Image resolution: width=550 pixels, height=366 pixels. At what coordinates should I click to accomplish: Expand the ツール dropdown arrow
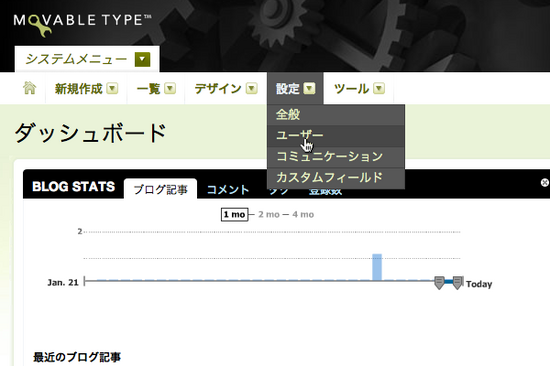click(379, 88)
